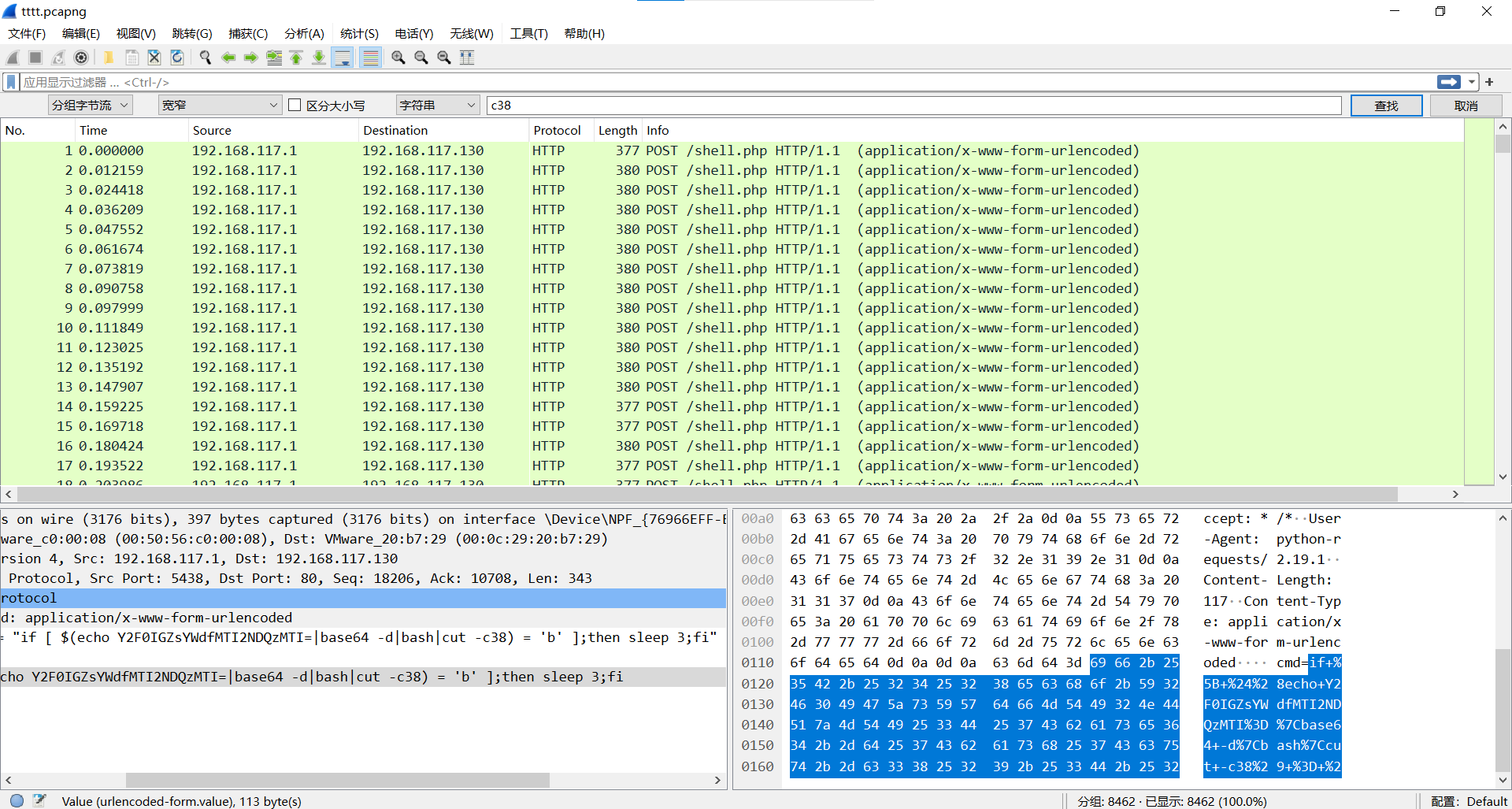Viewport: 1512px width, 809px height.
Task: Click the search text field containing c38
Action: [913, 105]
